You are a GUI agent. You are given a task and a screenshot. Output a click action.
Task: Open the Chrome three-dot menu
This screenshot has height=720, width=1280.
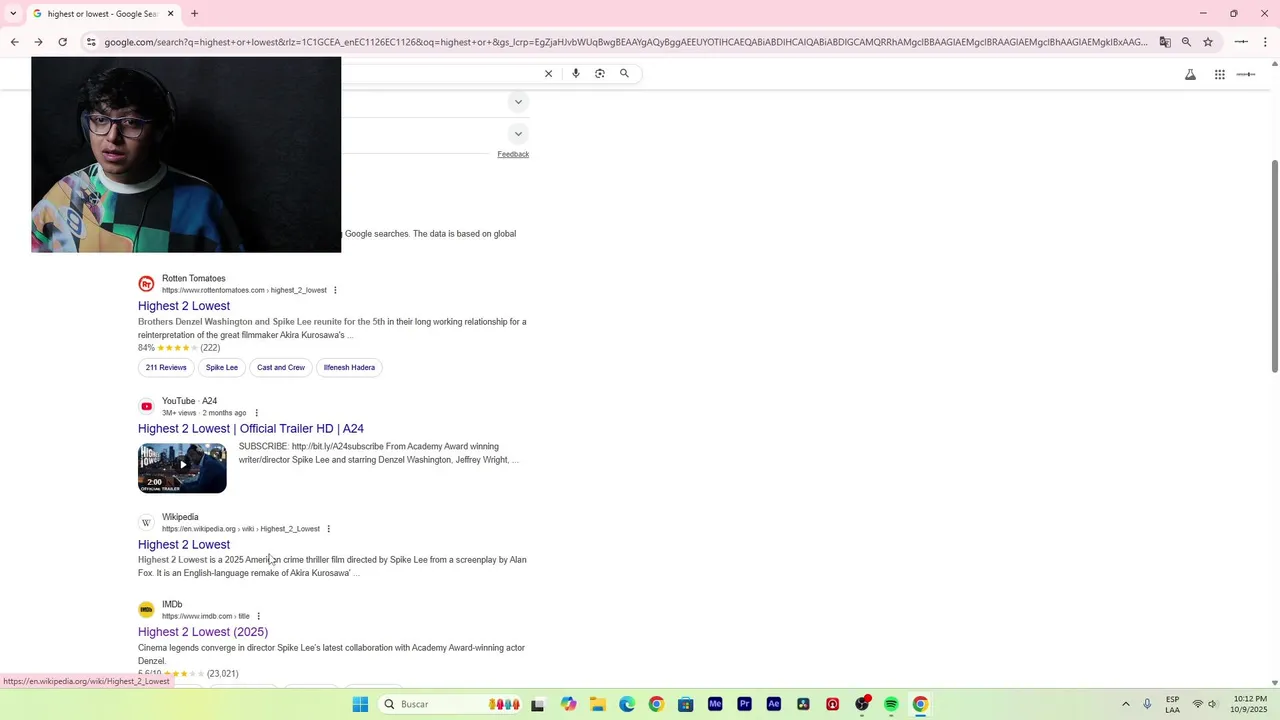1266,42
